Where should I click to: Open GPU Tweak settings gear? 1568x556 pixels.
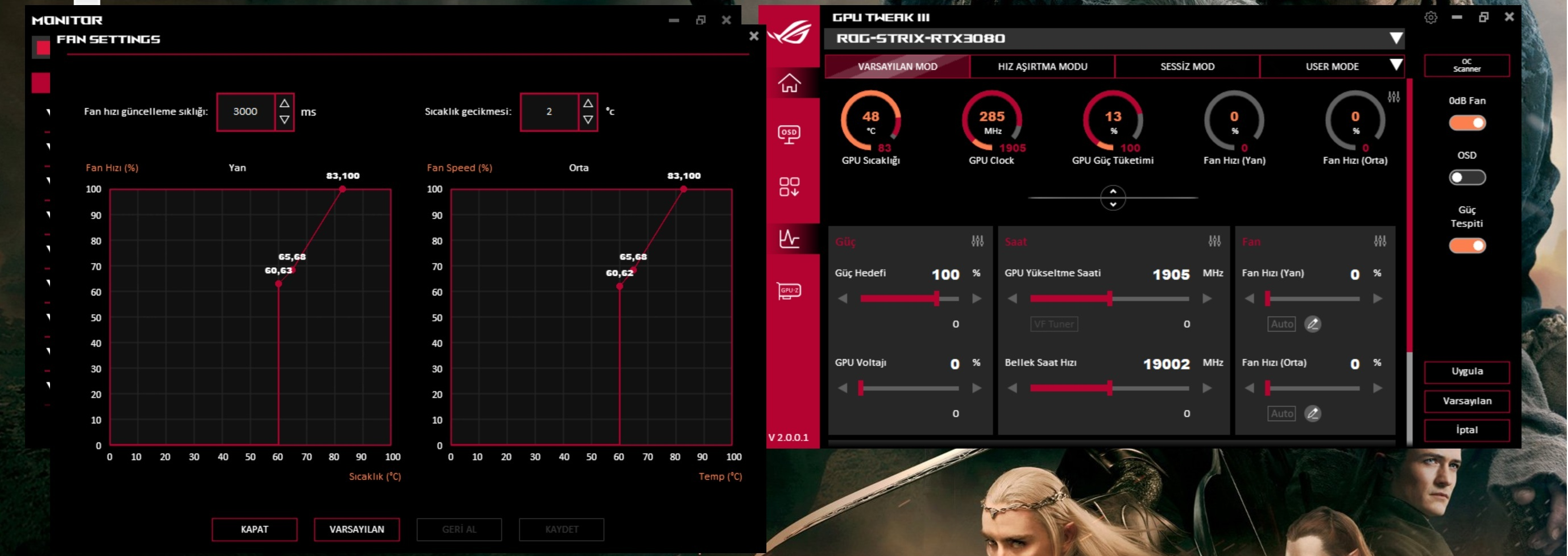click(x=1431, y=18)
